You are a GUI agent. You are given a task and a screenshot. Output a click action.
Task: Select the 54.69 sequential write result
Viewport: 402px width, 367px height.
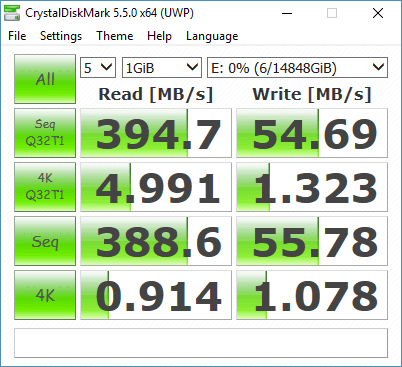312,133
